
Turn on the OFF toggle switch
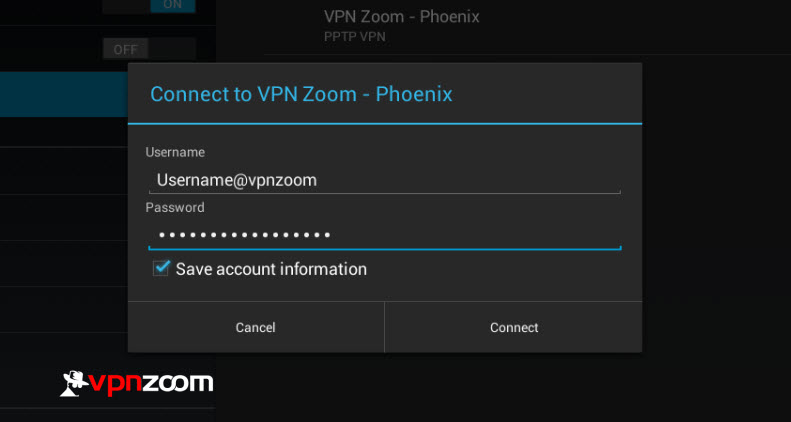(x=149, y=49)
